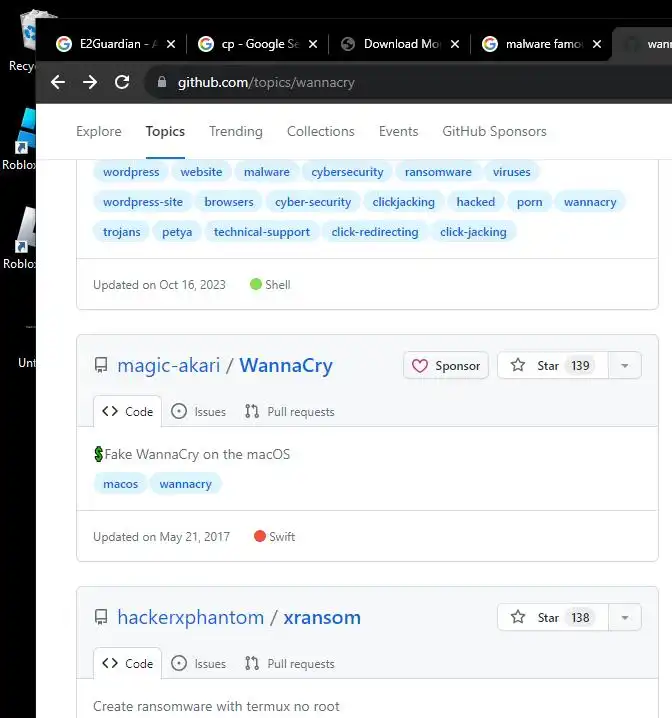Click the repository icon beside magic-akari

(x=101, y=365)
